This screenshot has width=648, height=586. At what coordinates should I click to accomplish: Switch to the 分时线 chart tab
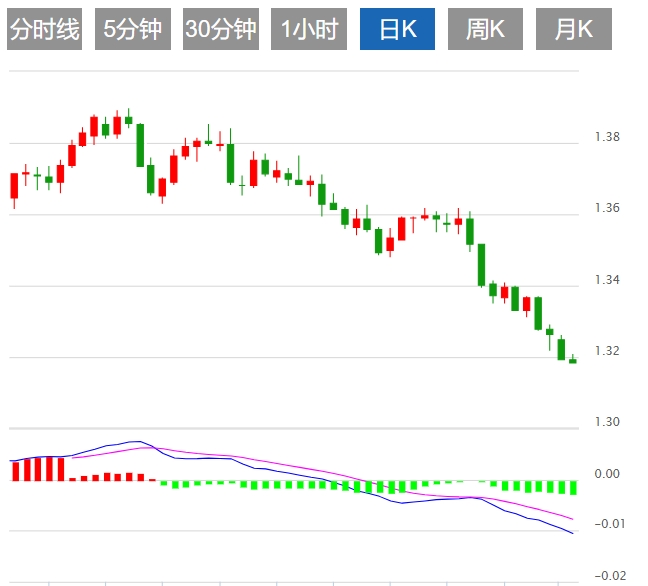[44, 29]
